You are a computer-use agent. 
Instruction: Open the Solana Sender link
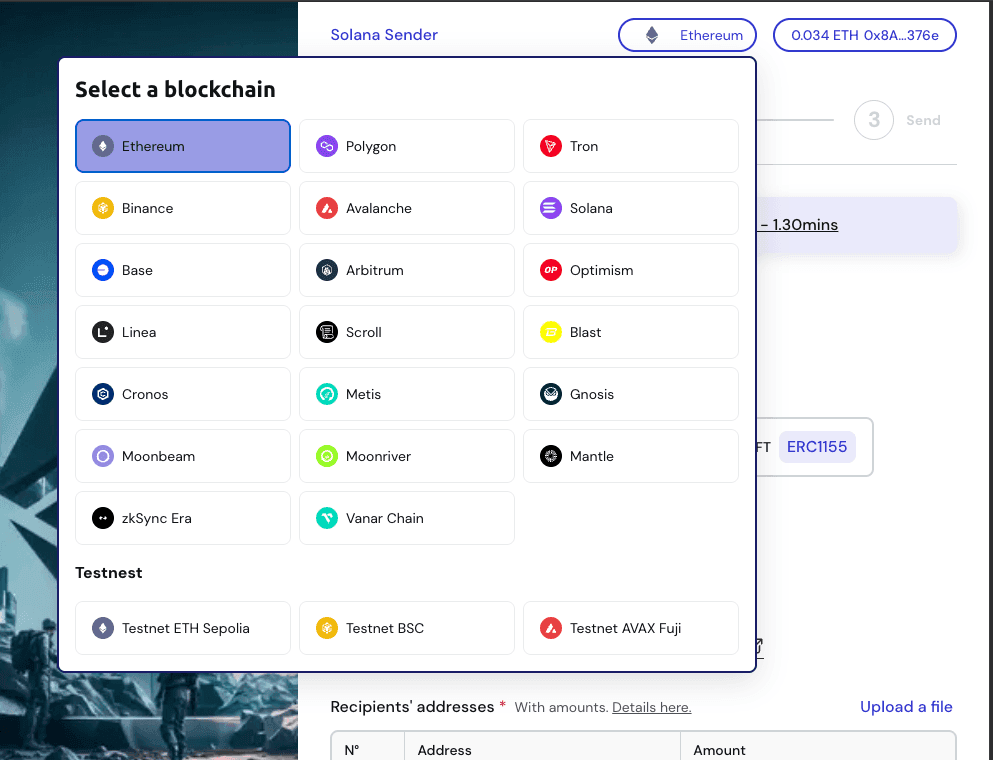384,35
